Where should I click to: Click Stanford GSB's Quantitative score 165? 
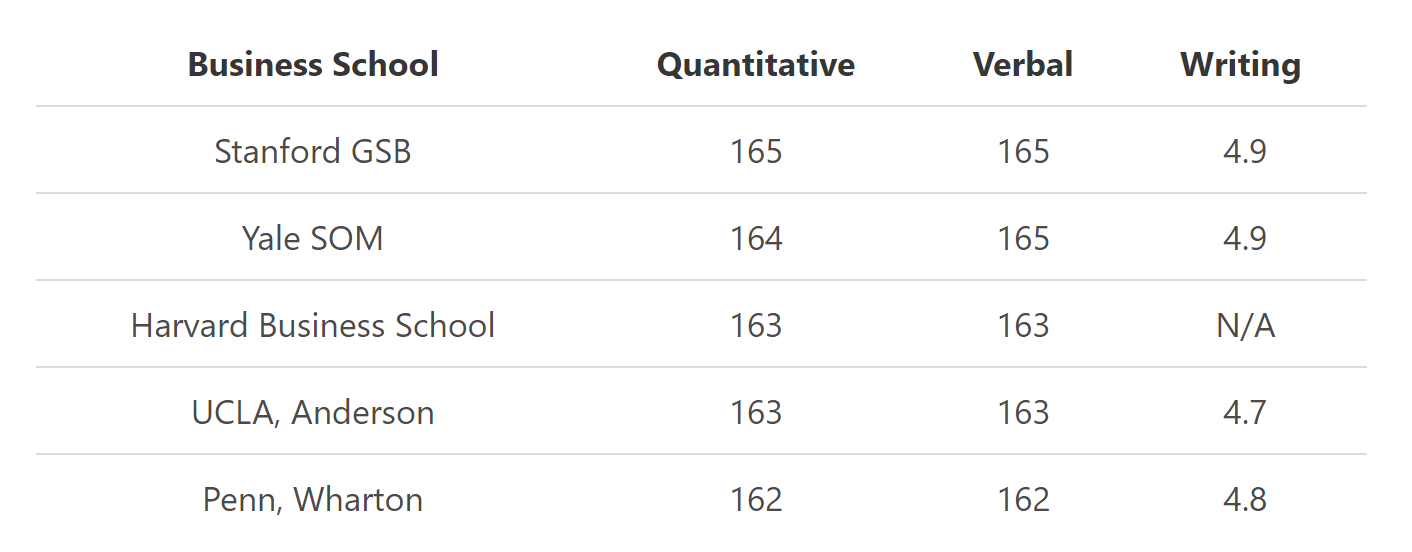(756, 152)
